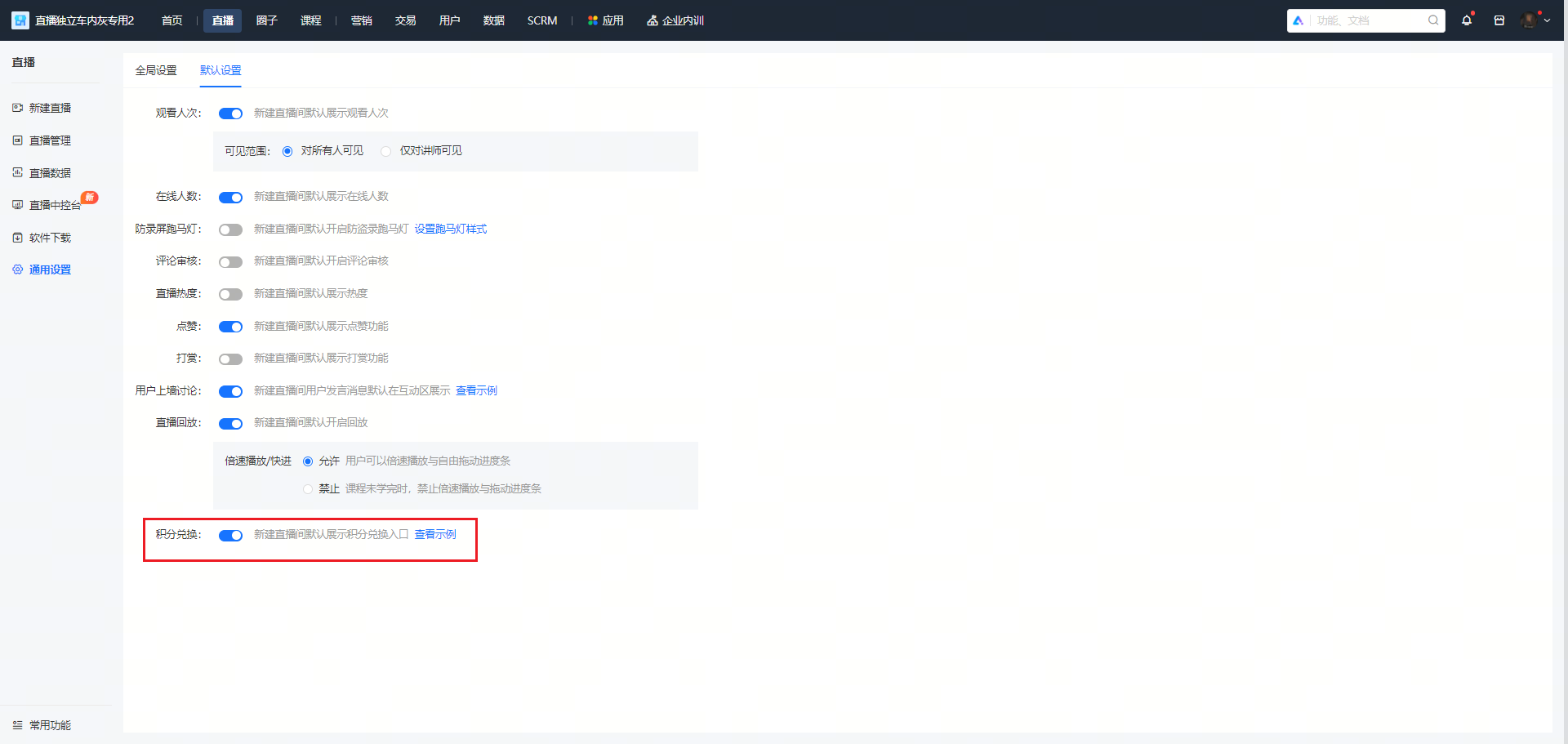The image size is (1568, 744).
Task: Click the search magnifier icon
Action: (1433, 20)
